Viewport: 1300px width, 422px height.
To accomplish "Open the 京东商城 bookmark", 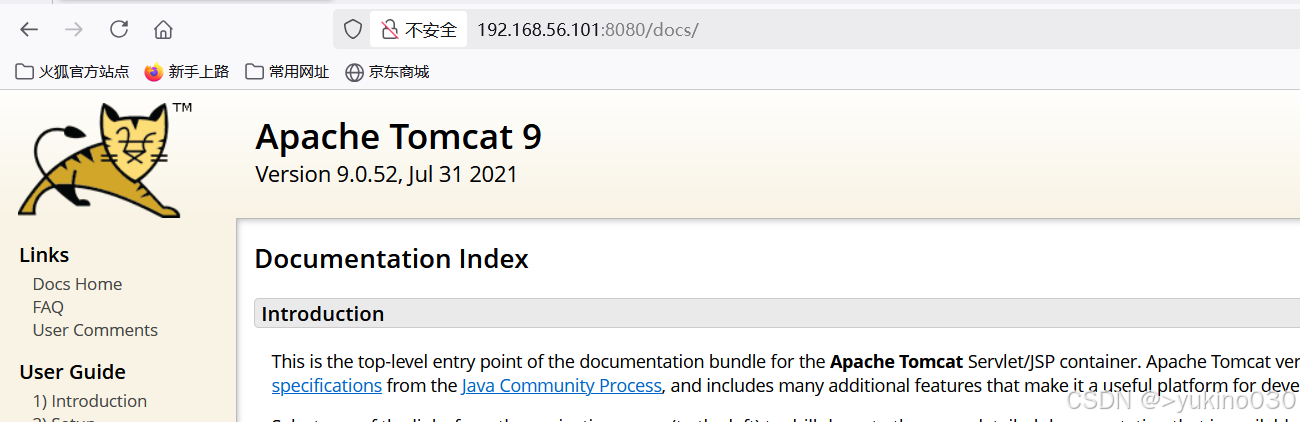I will pyautogui.click(x=387, y=72).
